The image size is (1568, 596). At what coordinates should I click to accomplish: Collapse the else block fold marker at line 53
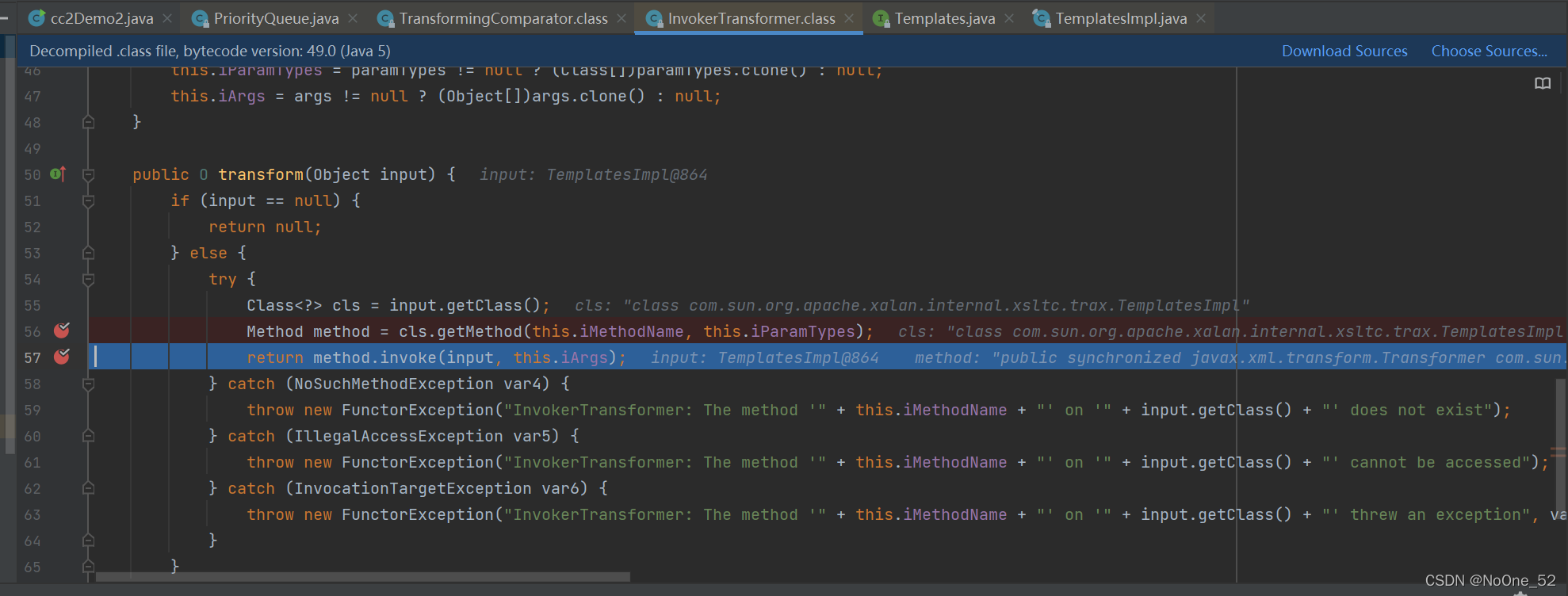pyautogui.click(x=89, y=253)
